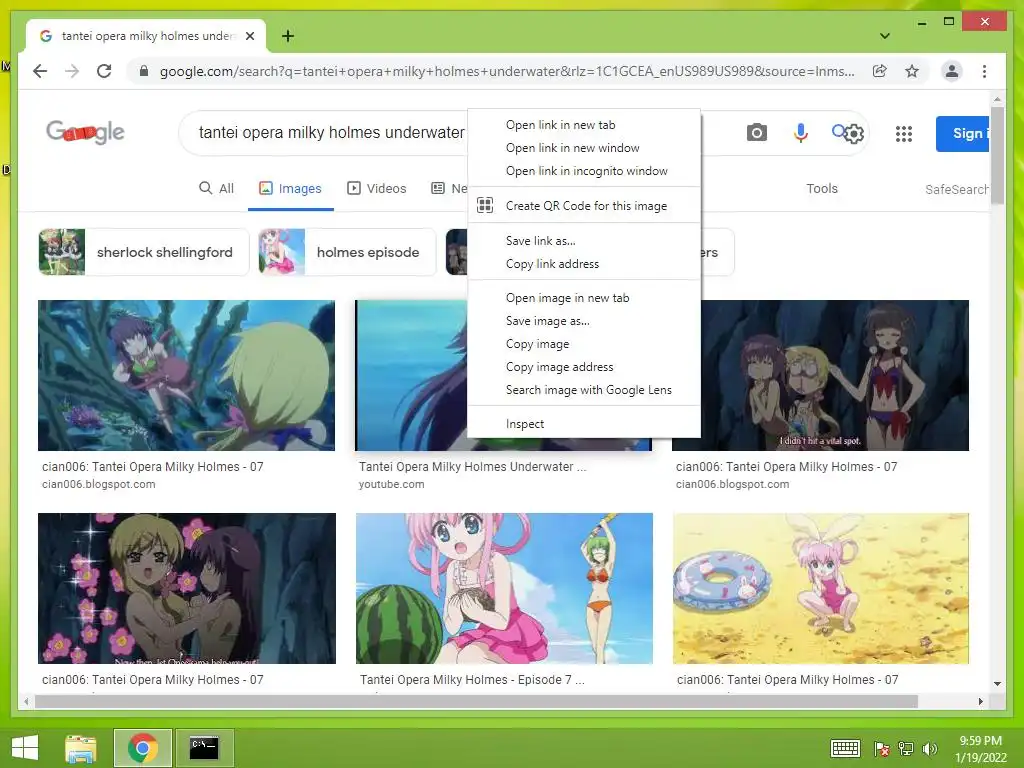1024x768 pixels.
Task: Open the Chrome profile avatar
Action: (x=952, y=71)
